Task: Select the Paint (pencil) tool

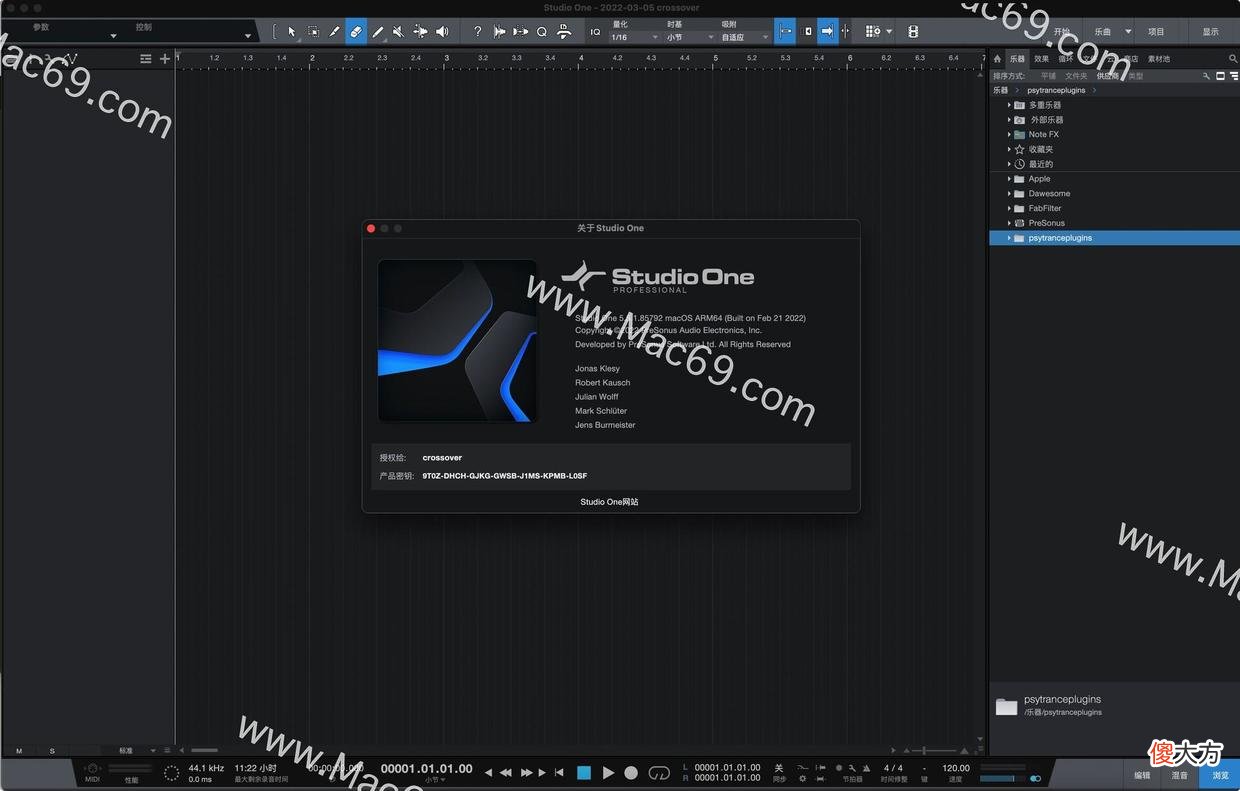Action: point(378,32)
